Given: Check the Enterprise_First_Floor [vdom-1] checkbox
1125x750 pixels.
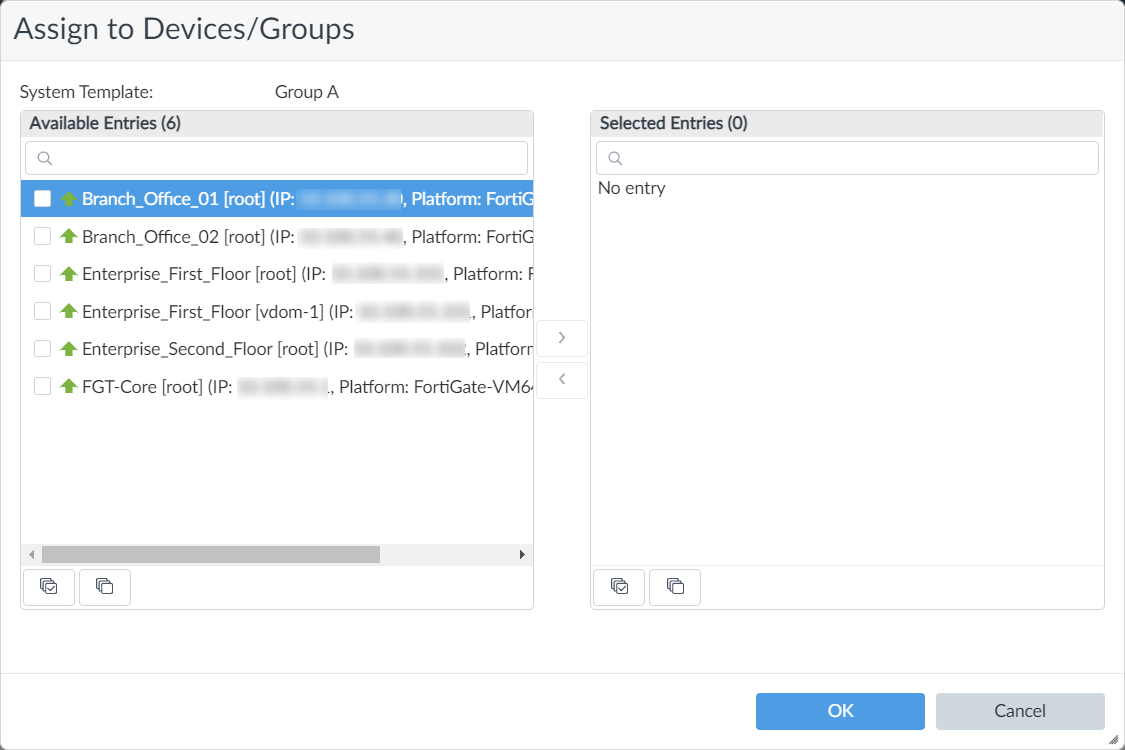Looking at the screenshot, I should [42, 311].
